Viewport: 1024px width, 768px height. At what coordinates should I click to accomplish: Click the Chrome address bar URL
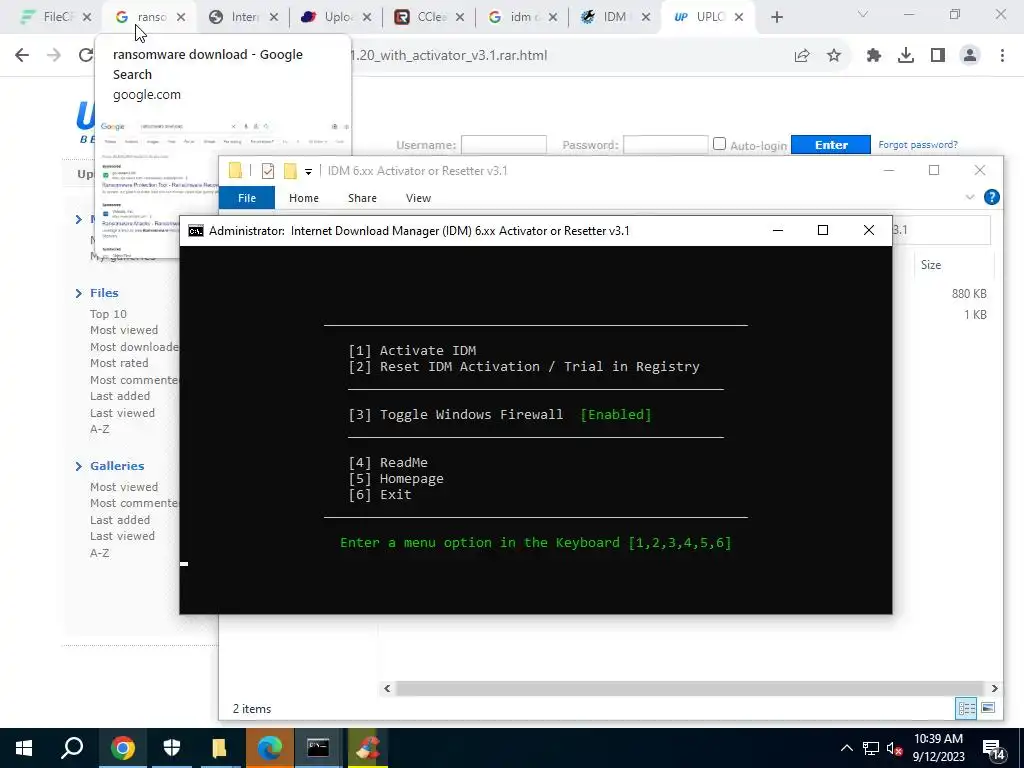point(448,56)
